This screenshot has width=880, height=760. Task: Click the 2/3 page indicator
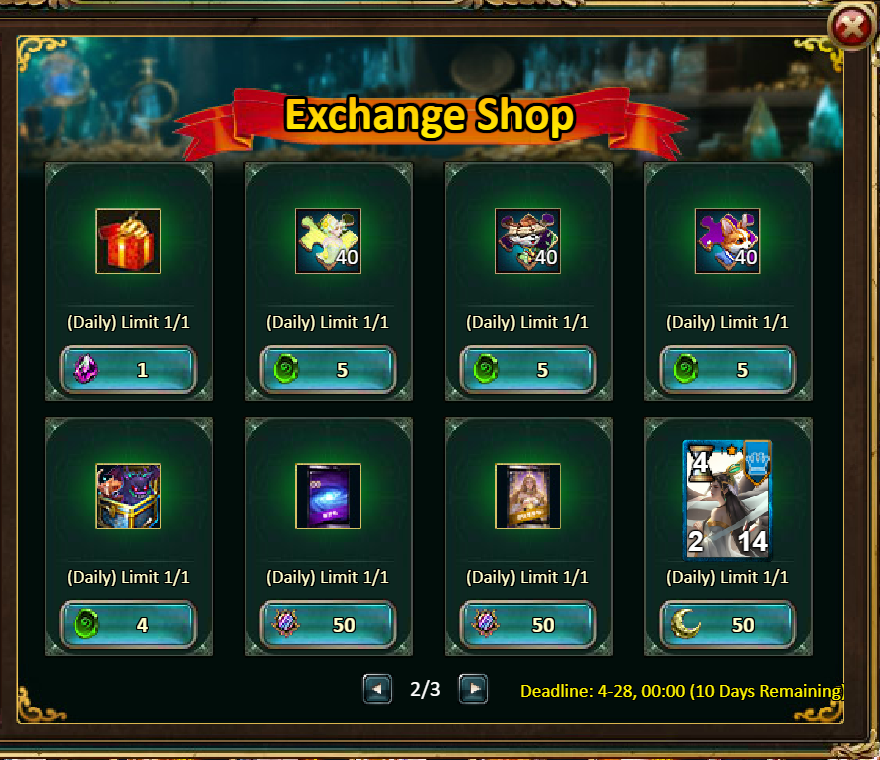coord(425,689)
